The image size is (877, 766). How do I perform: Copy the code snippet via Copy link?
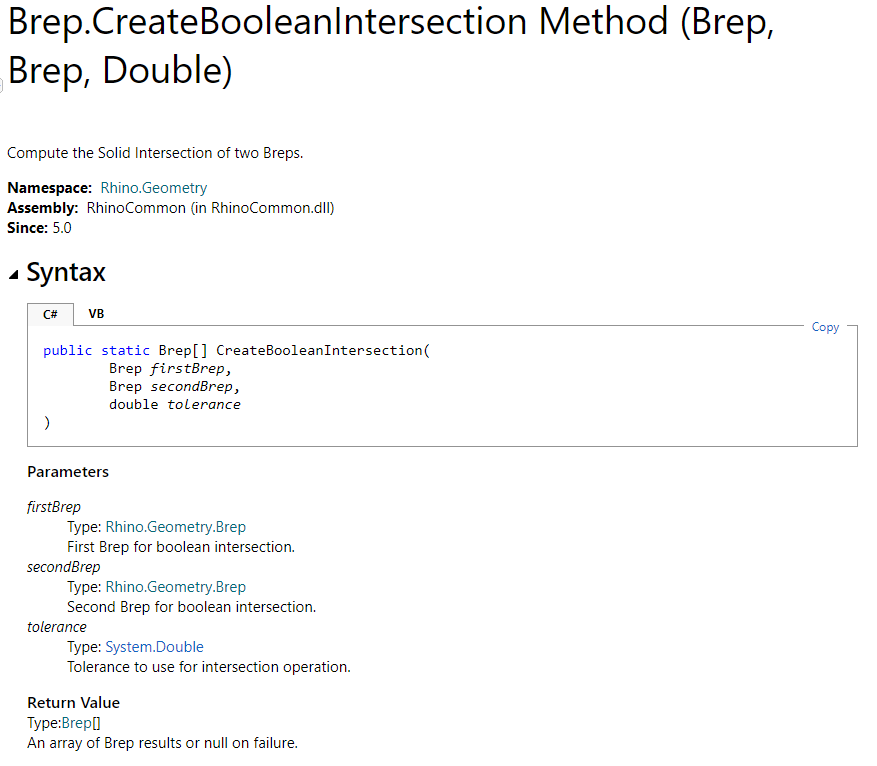click(825, 327)
